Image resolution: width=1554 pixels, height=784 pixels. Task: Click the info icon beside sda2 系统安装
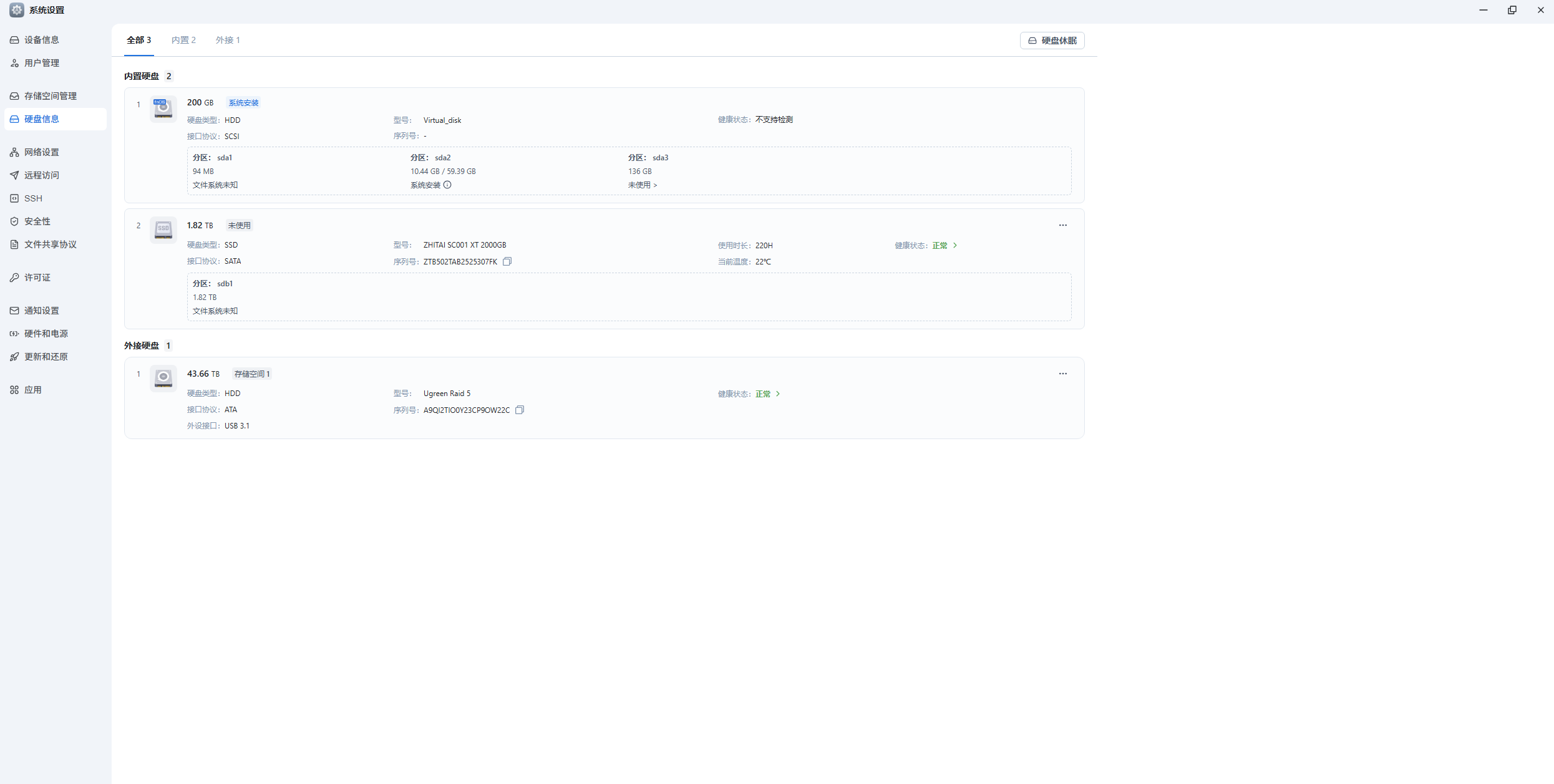click(447, 185)
